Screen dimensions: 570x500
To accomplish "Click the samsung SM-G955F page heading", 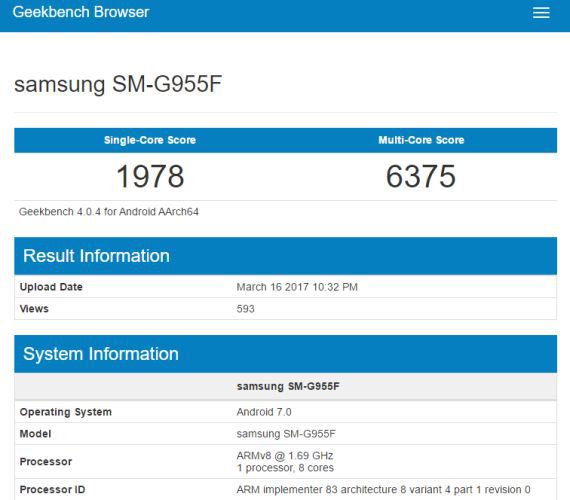I will [118, 84].
